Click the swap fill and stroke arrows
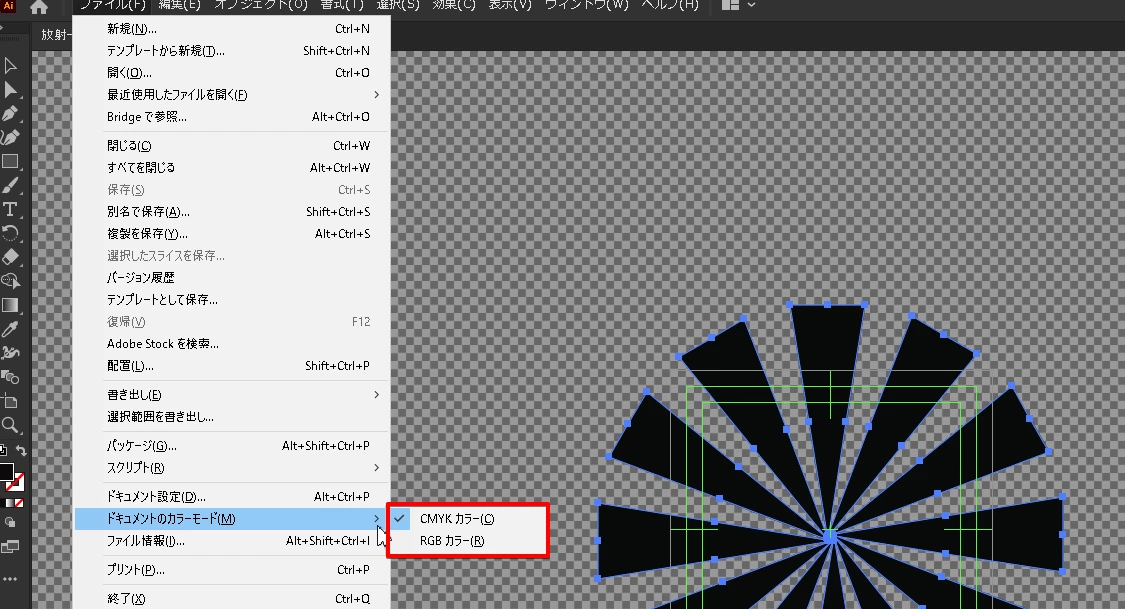 point(22,450)
